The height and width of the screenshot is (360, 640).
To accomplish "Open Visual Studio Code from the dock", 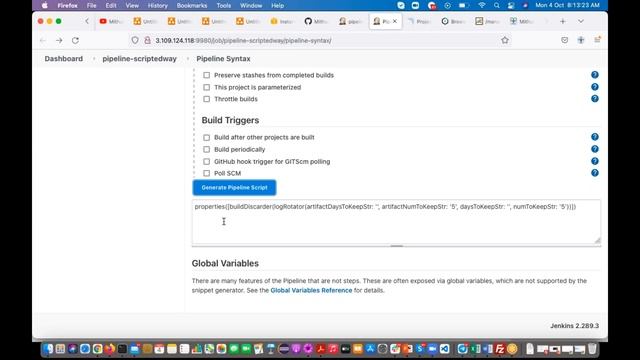I will (444, 349).
